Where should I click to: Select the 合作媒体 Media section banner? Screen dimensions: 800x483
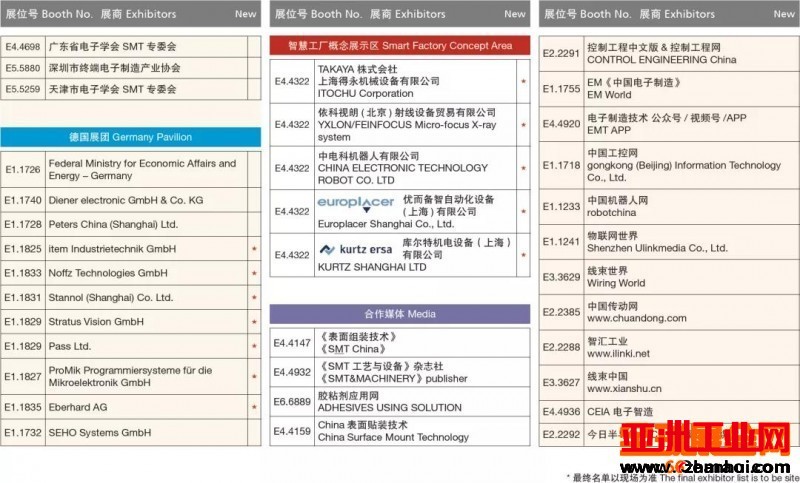click(399, 314)
